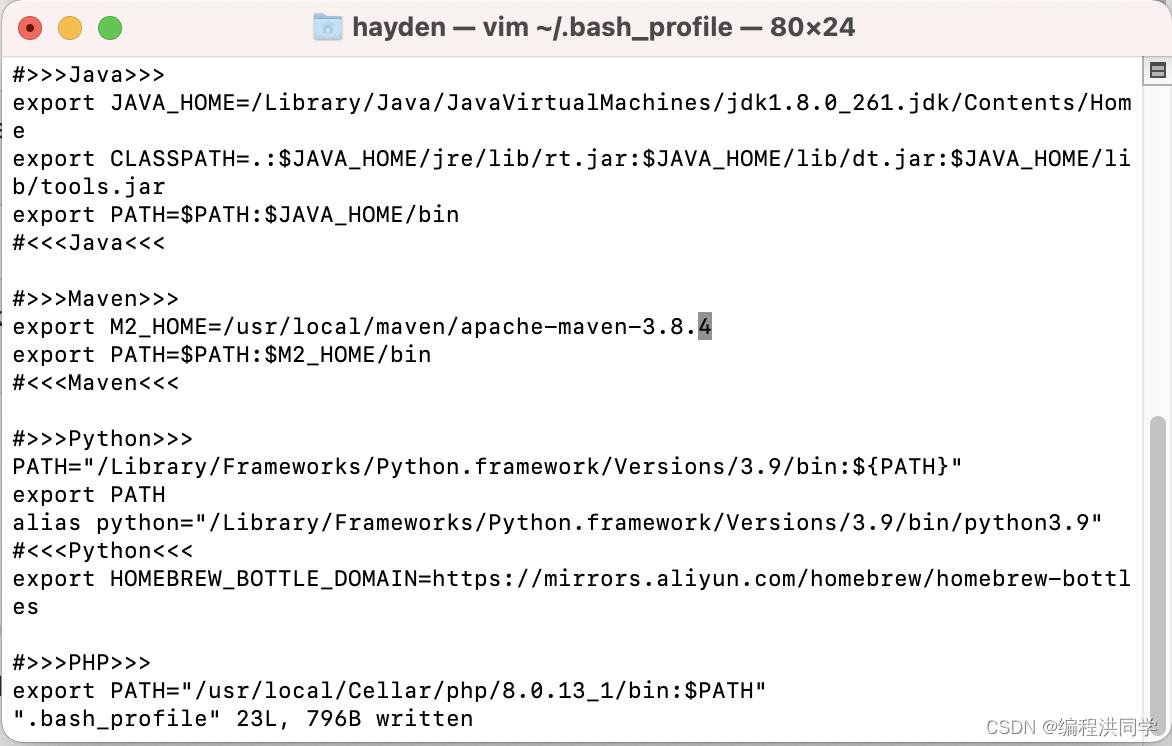Minimize the terminal using yellow button
Viewport: 1172px width, 746px height.
point(70,28)
